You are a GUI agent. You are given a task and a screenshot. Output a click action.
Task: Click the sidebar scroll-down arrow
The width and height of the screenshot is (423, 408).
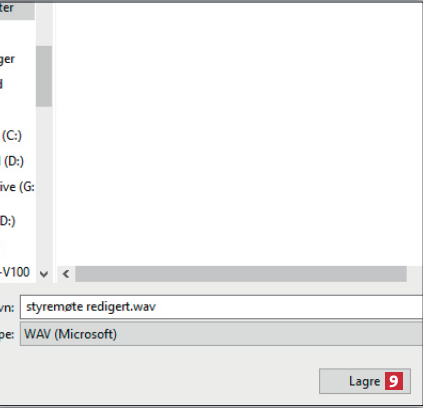pos(44,274)
